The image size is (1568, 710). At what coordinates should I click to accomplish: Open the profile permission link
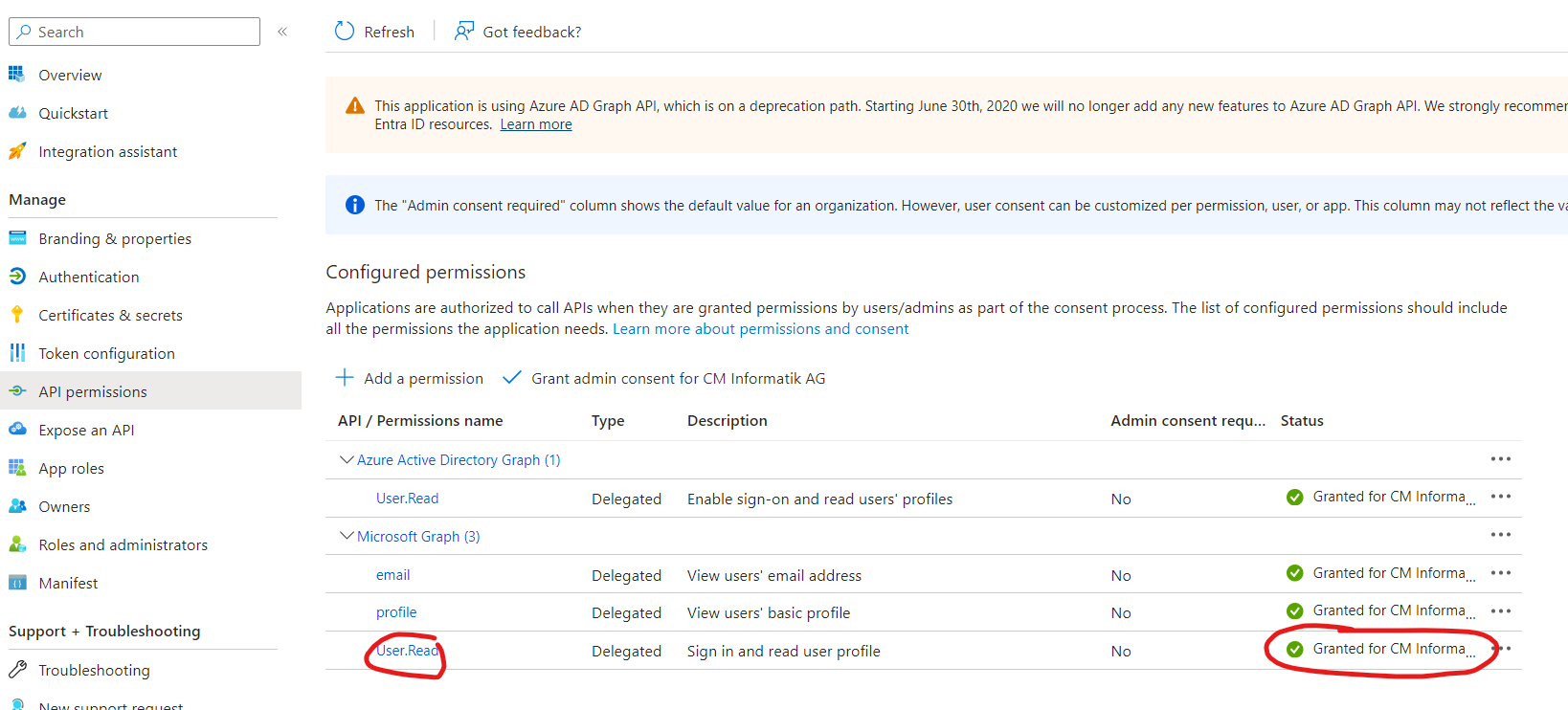tap(396, 612)
